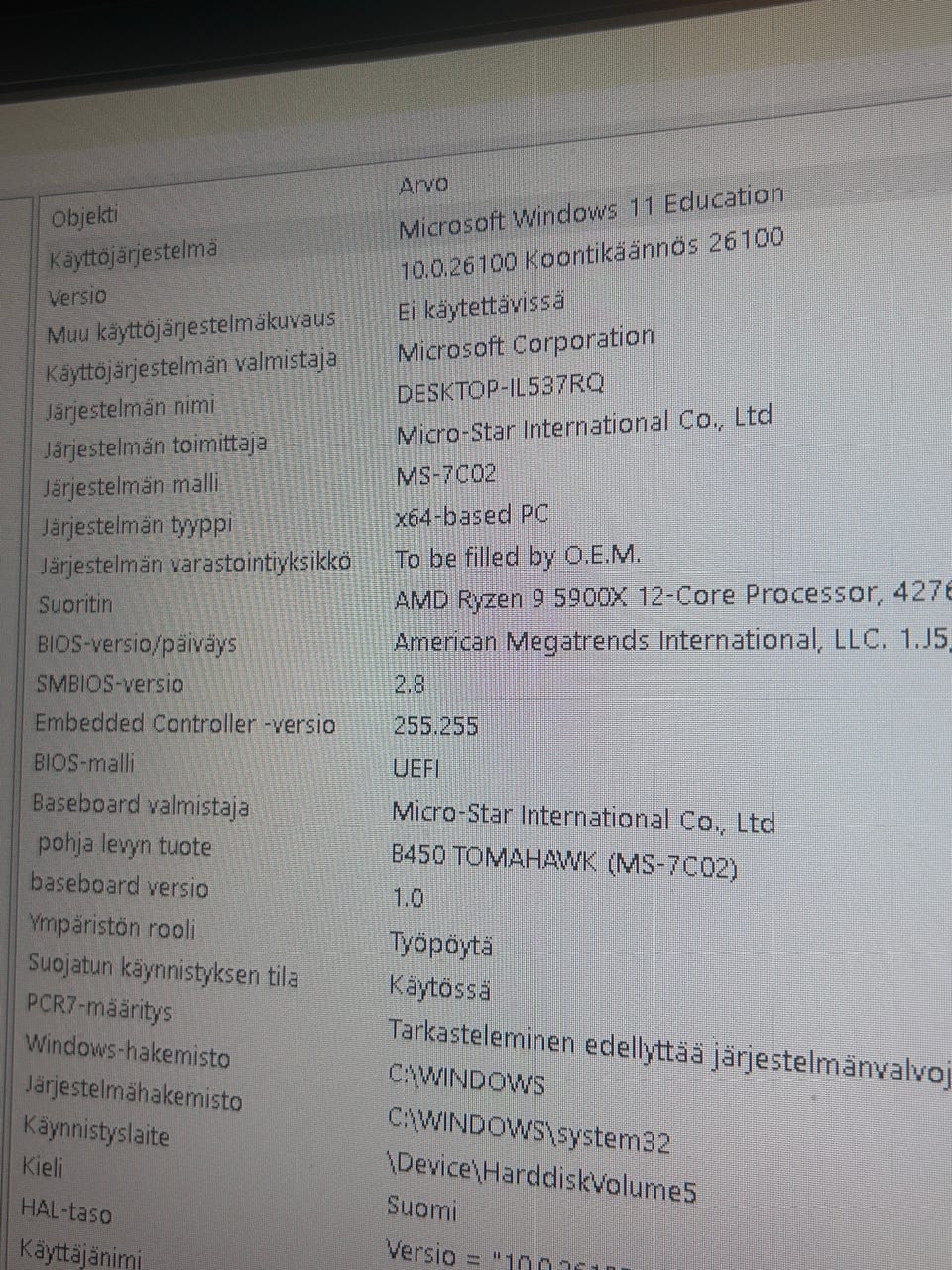The height and width of the screenshot is (1270, 952).
Task: Select the C:\WINDOWS value
Action: (x=466, y=1079)
